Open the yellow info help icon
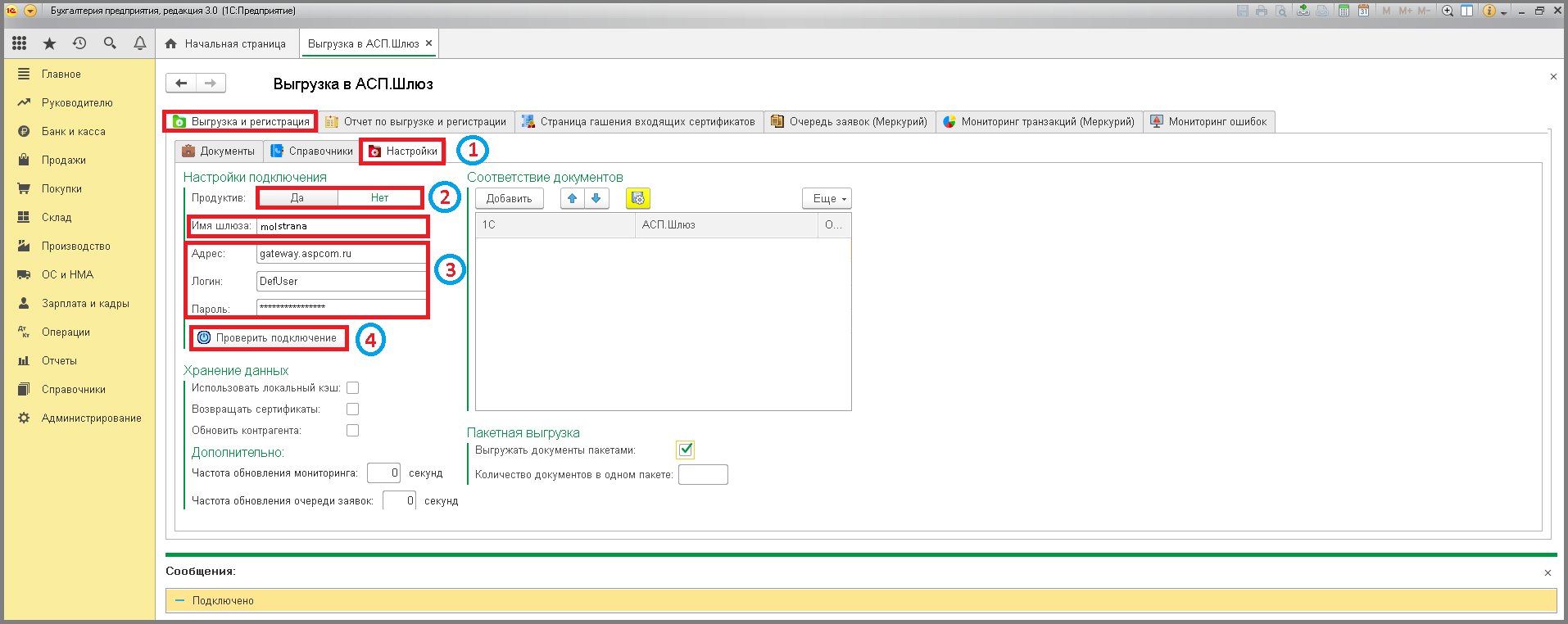The width and height of the screenshot is (1568, 624). click(1489, 11)
